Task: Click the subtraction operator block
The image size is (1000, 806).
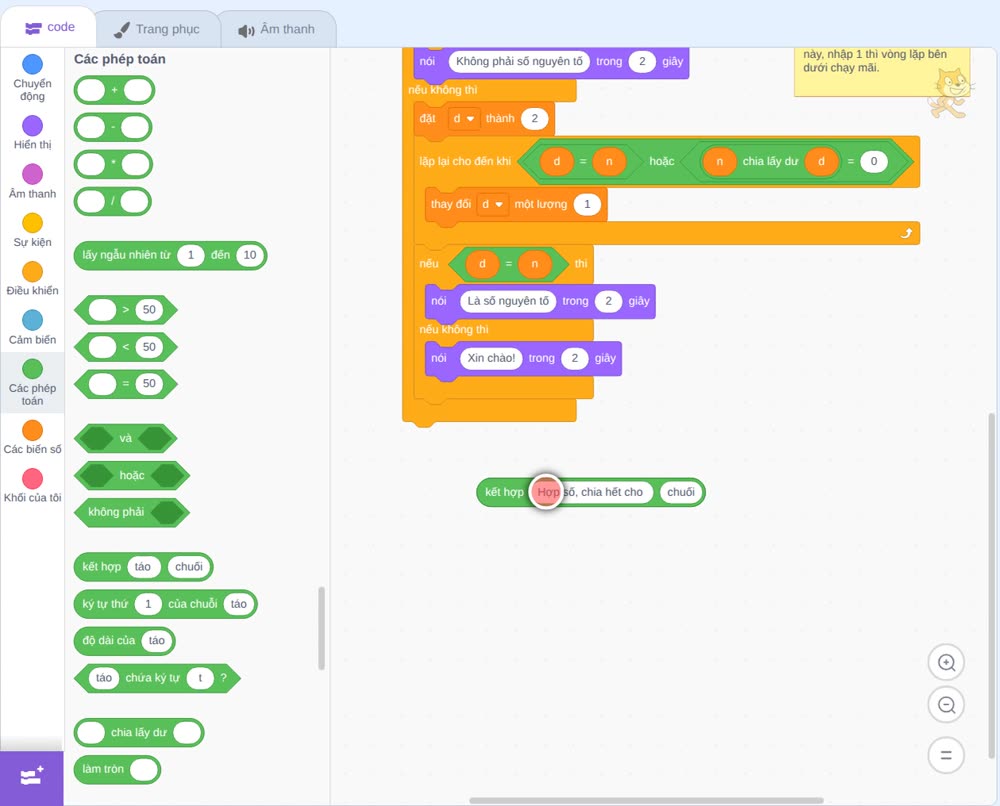Action: pyautogui.click(x=113, y=127)
